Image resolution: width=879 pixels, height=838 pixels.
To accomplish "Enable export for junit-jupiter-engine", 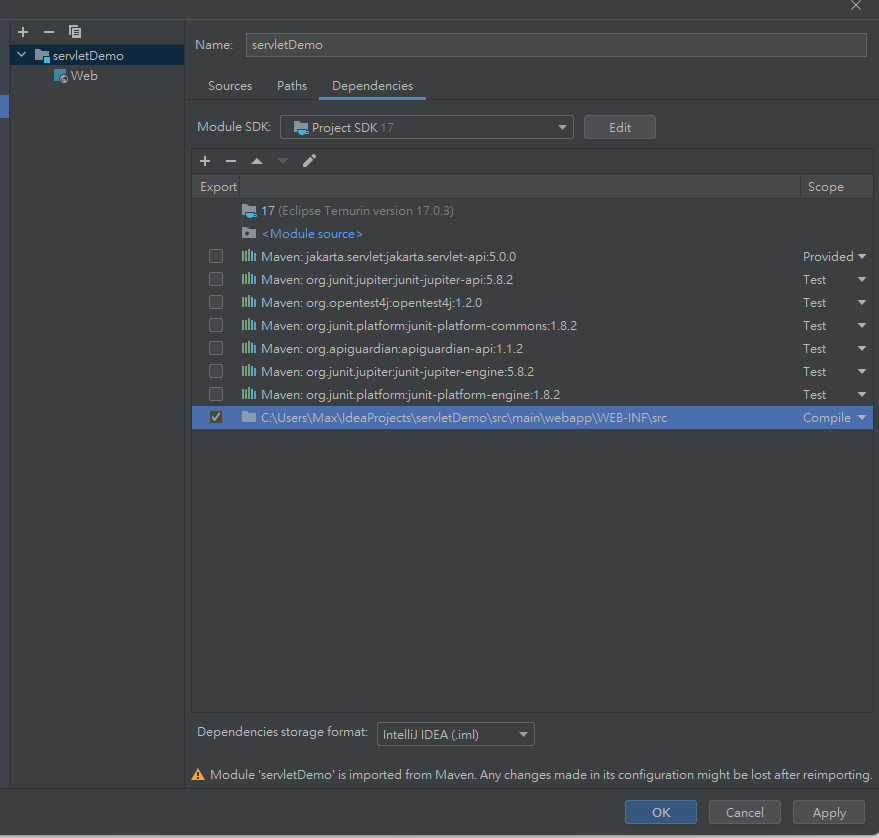I will point(216,371).
